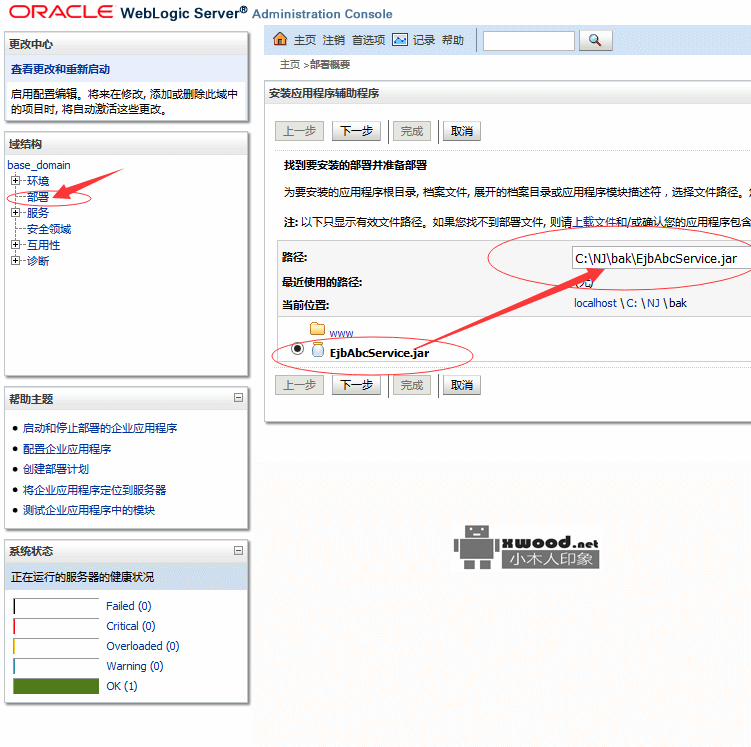Click the Overloaded (0) status link

(143, 646)
